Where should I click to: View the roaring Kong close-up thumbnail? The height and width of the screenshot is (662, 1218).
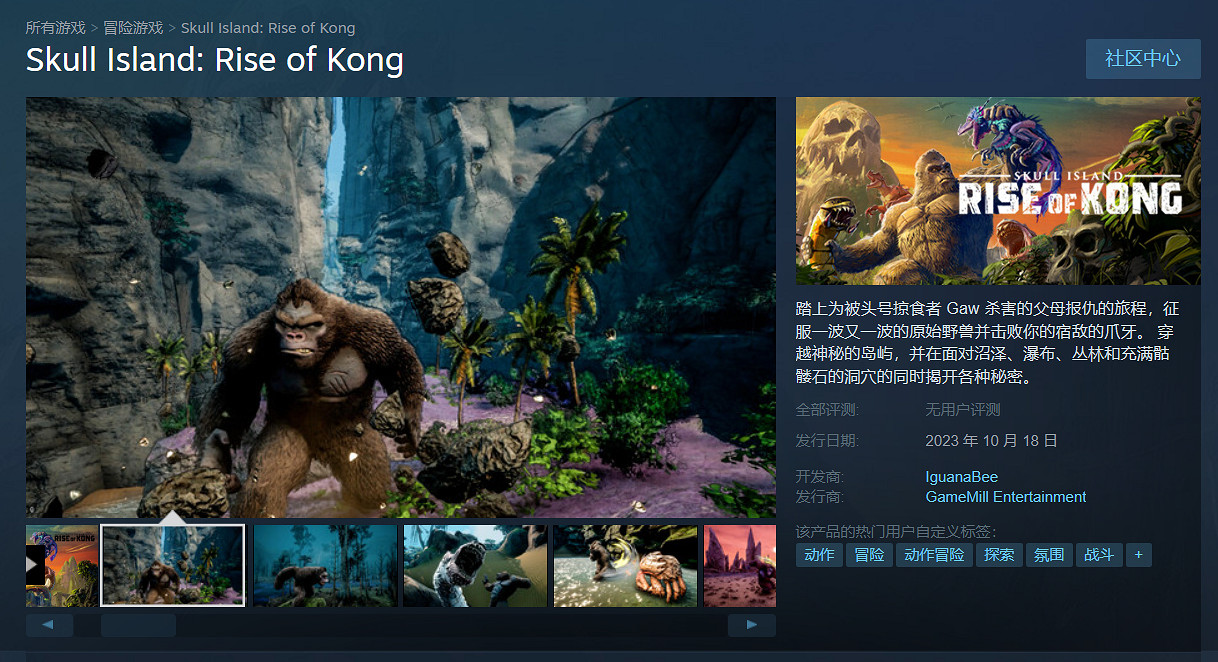475,566
